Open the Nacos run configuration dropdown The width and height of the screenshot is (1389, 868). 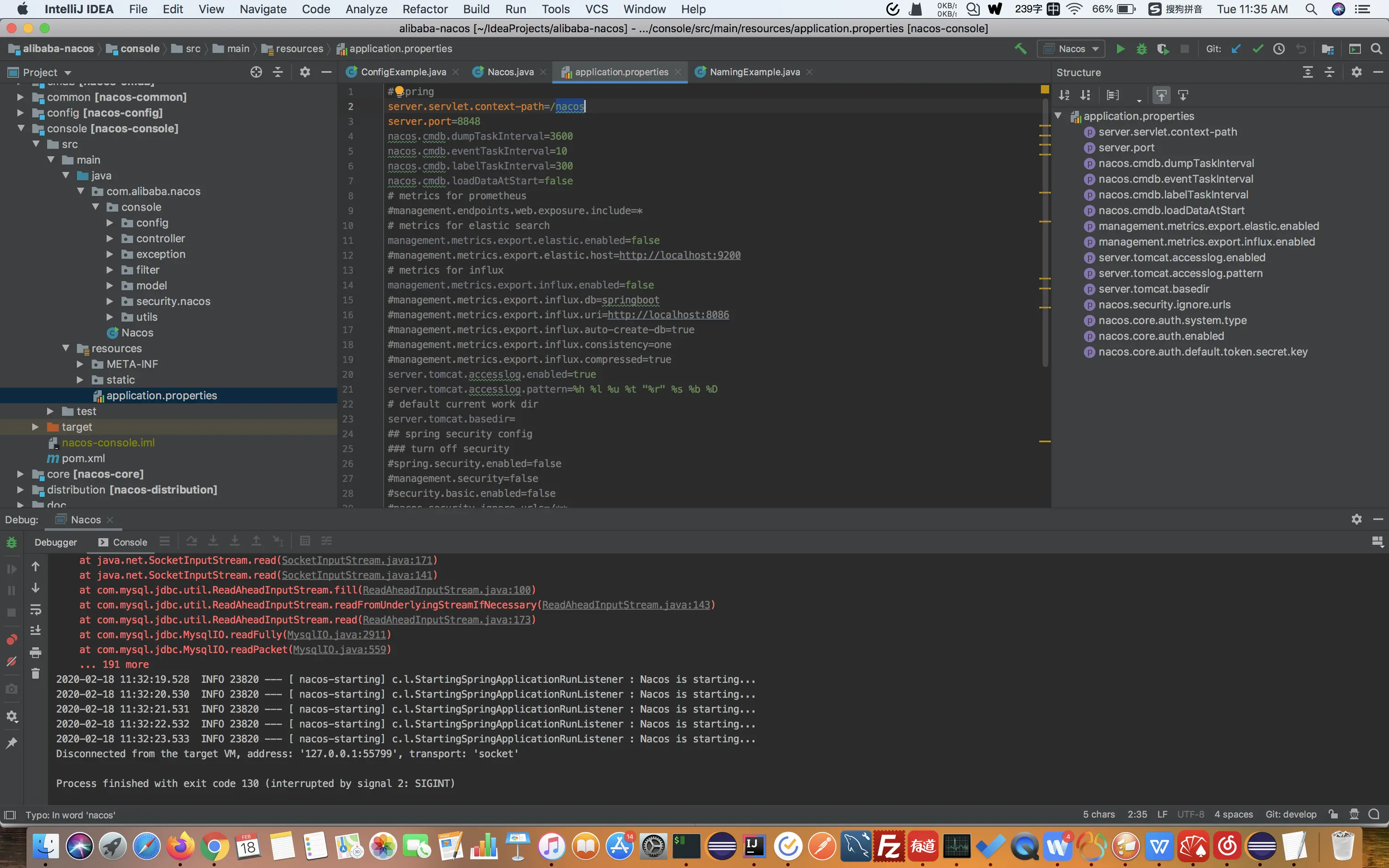[x=1071, y=49]
